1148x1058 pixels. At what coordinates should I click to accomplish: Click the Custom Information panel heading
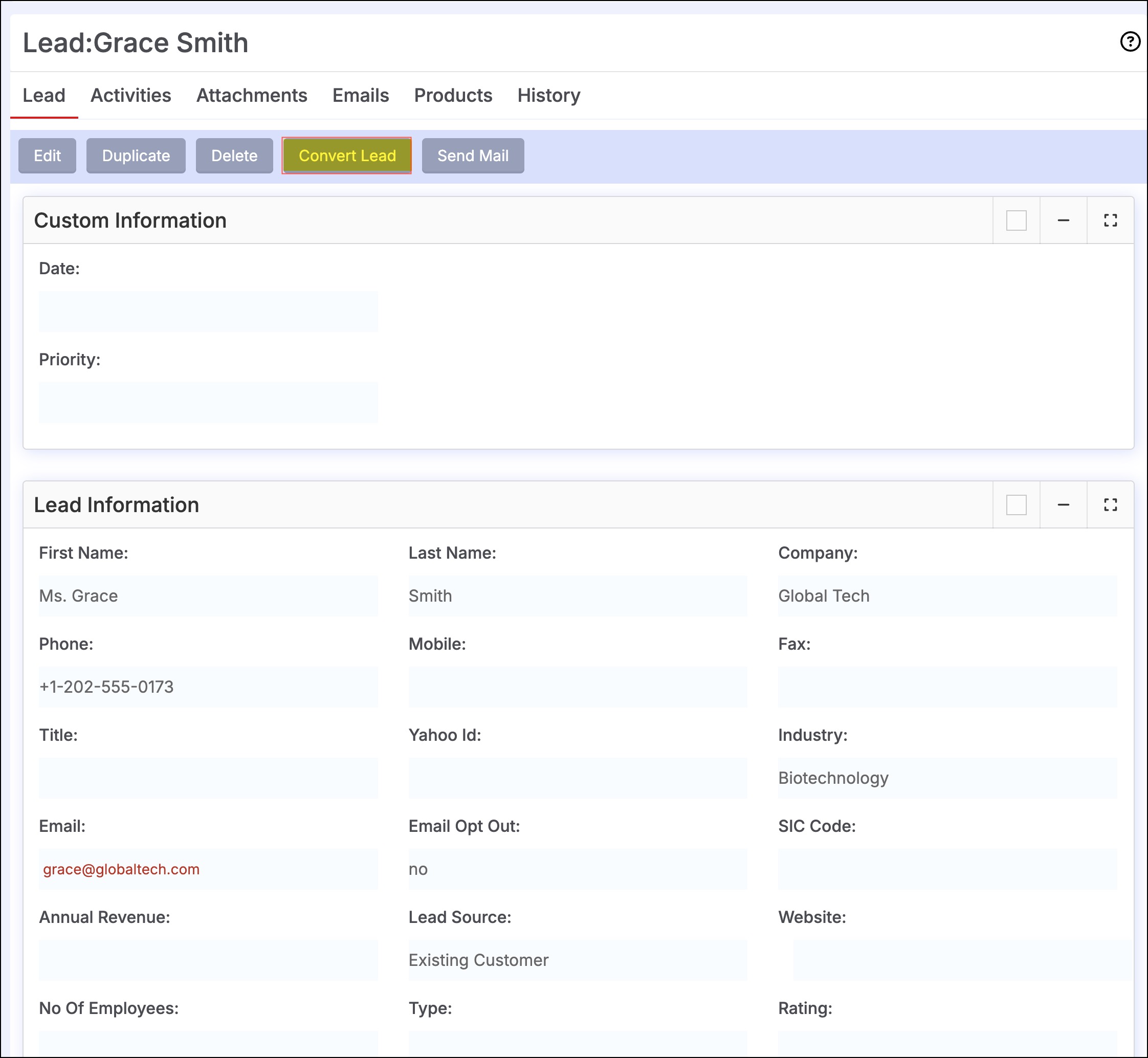click(130, 221)
